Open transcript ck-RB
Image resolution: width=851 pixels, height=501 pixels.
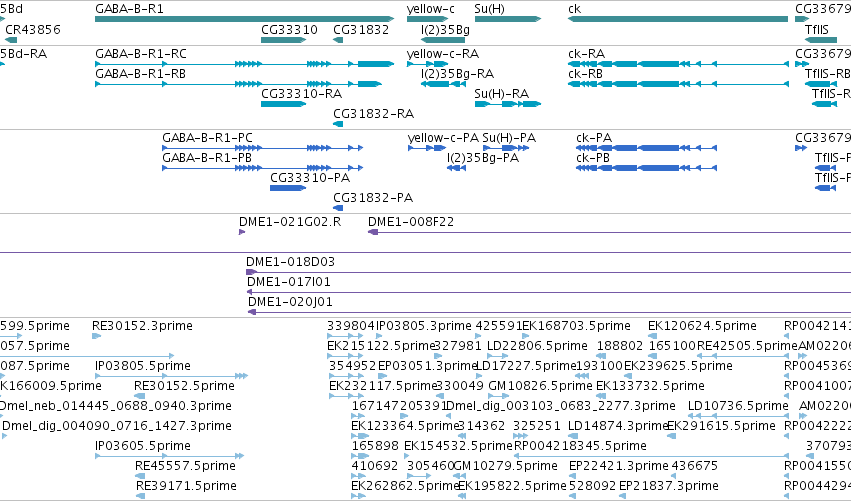coord(585,74)
